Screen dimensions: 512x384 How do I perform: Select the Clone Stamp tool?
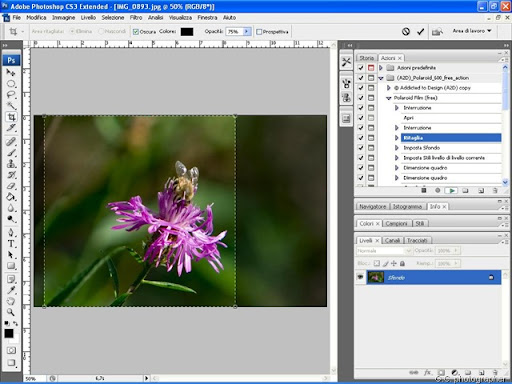tap(11, 164)
